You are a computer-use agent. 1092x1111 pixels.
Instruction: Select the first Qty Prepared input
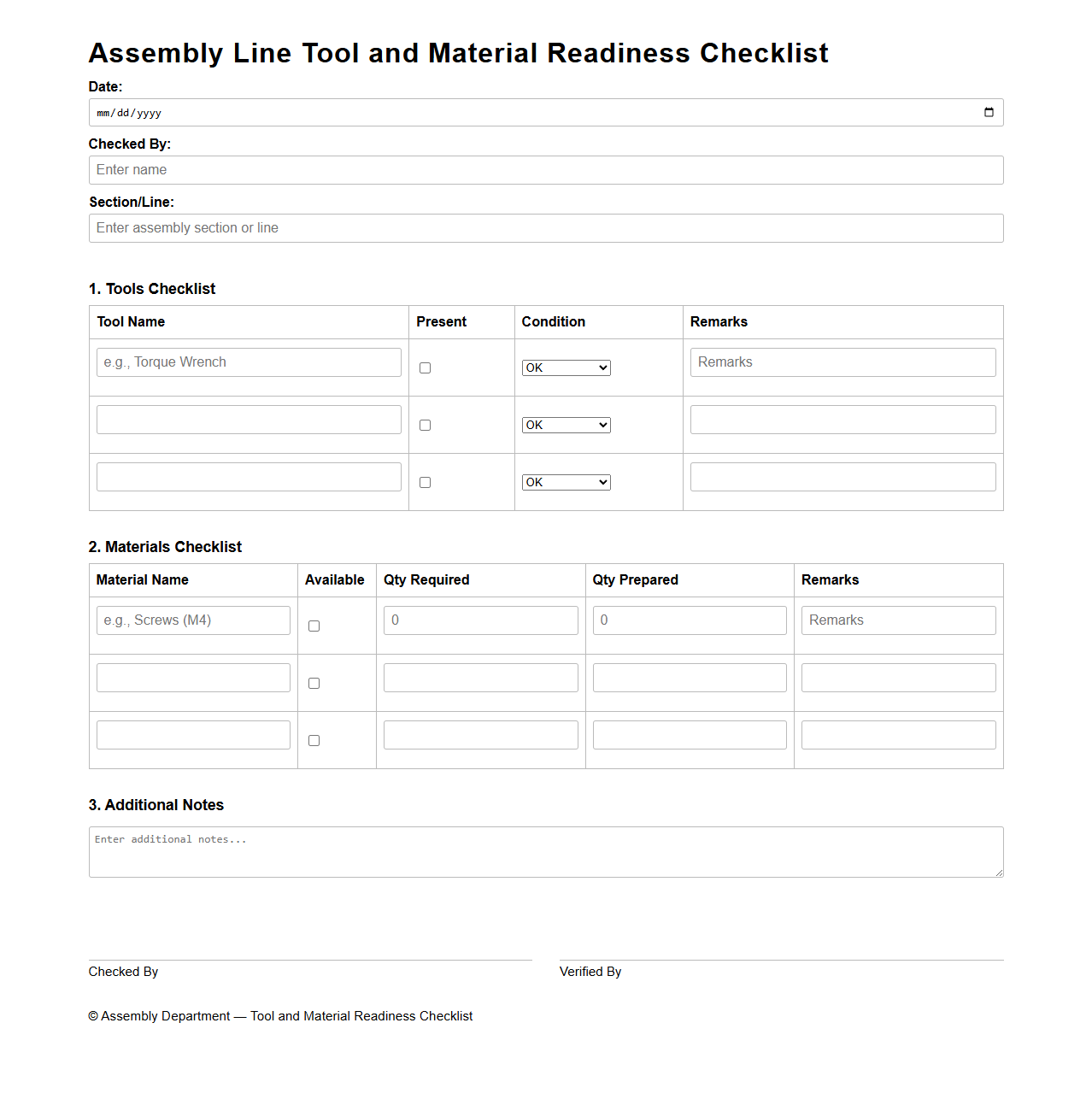click(689, 620)
